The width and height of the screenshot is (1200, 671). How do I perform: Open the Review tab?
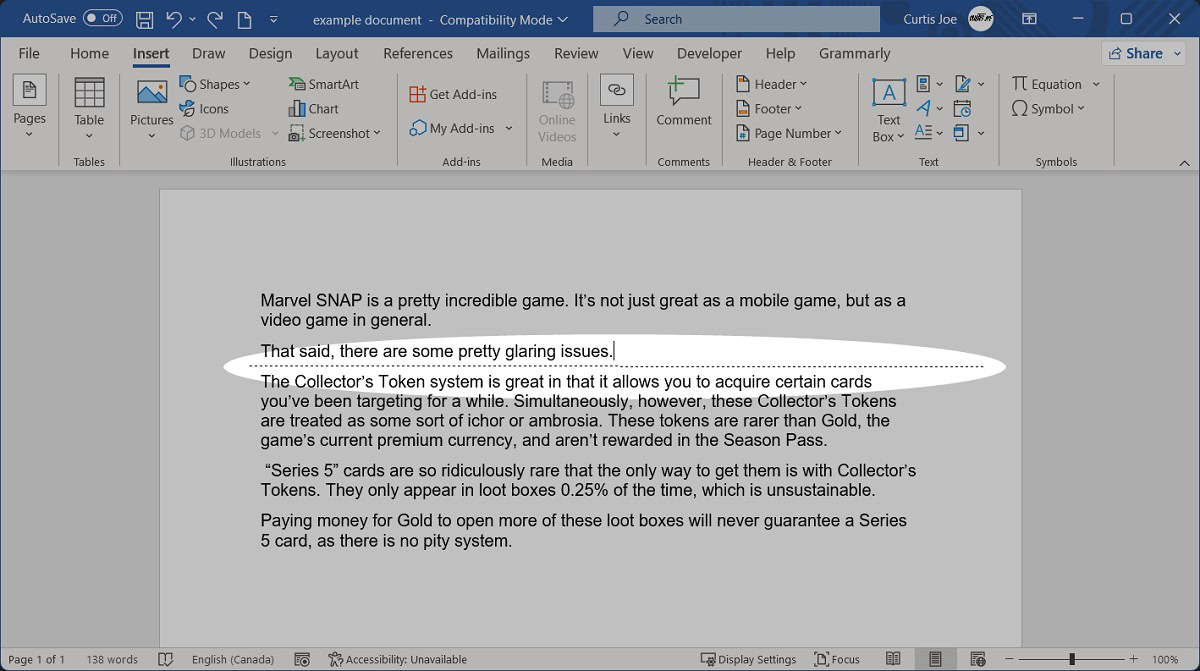[576, 53]
